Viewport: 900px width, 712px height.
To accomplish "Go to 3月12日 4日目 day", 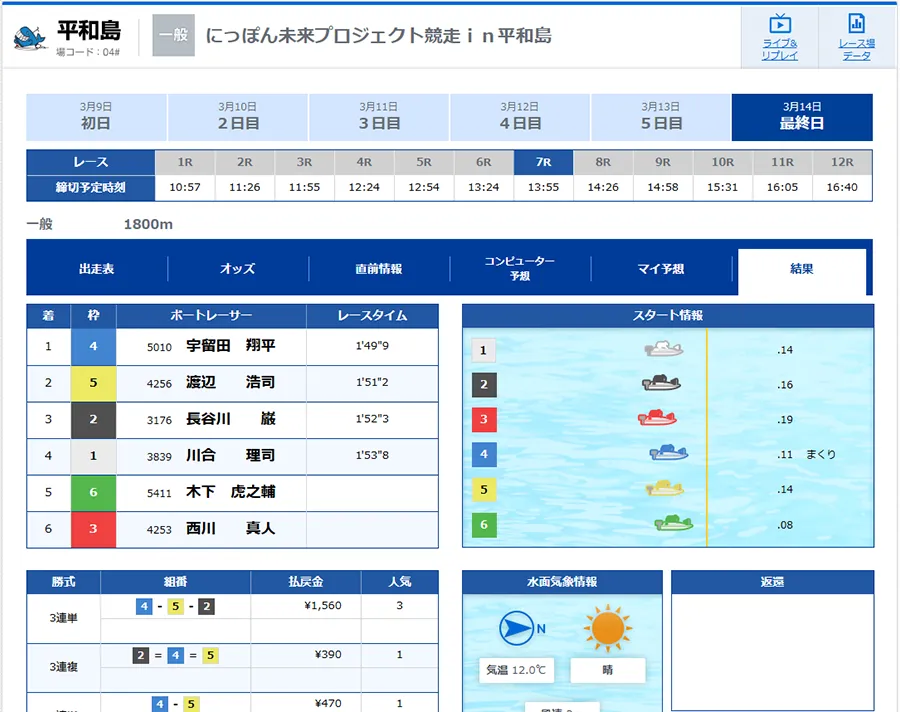I will [520, 117].
